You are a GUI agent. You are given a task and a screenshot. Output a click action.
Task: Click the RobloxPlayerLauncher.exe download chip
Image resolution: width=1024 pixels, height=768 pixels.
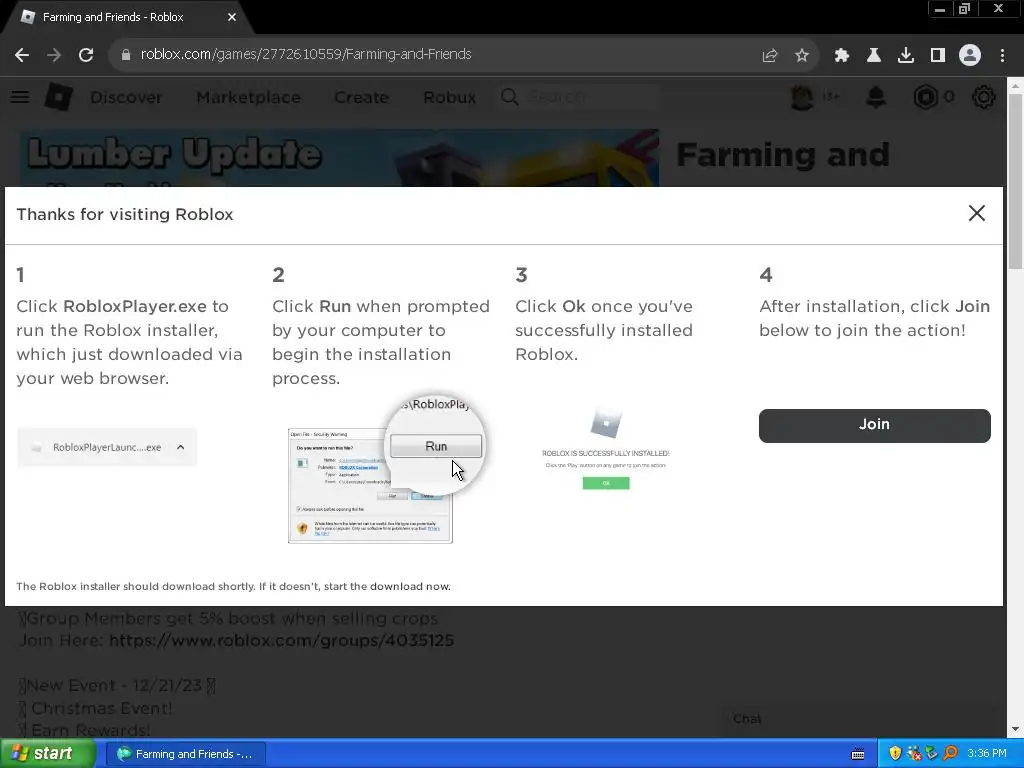[106, 447]
